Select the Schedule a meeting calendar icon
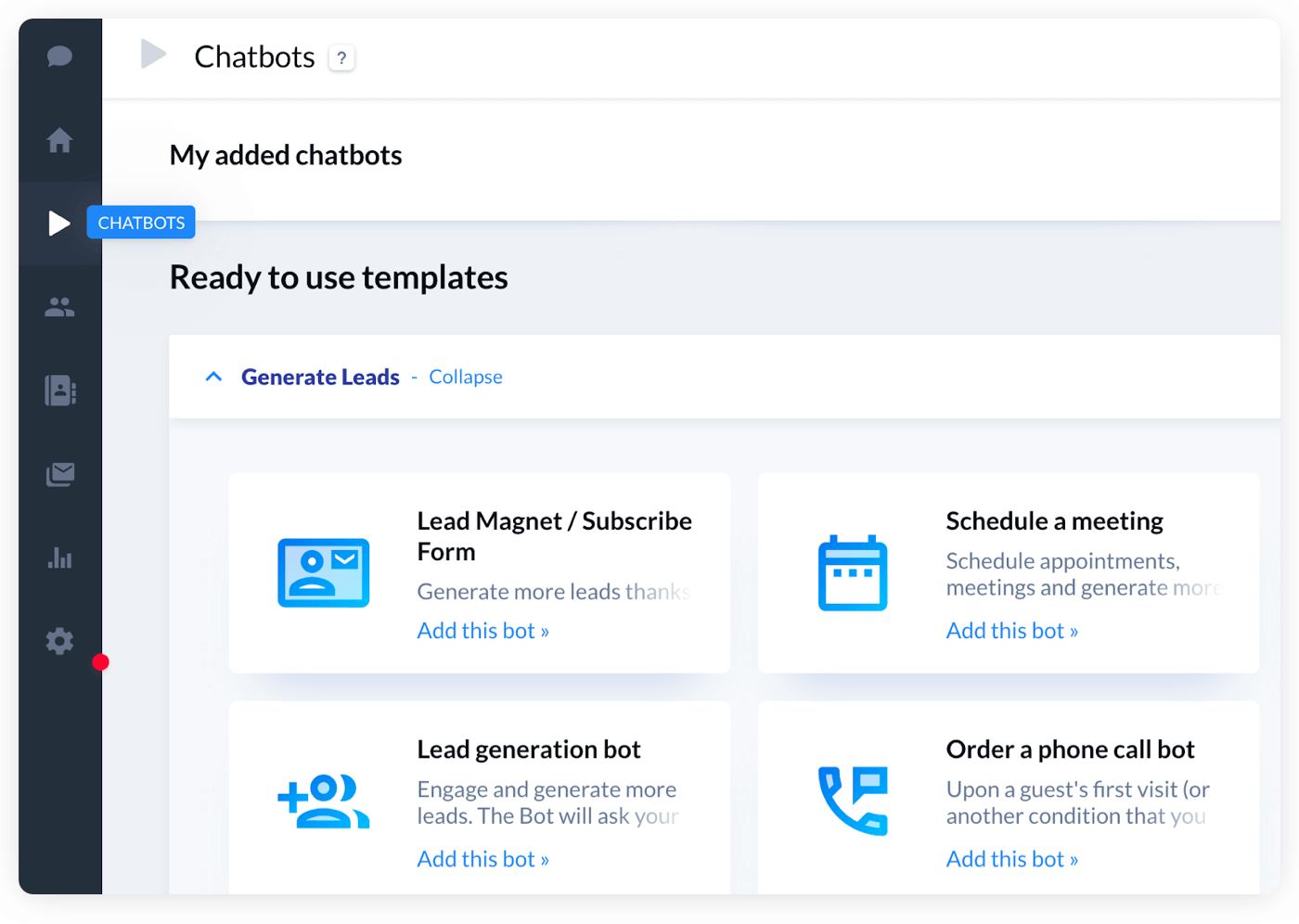 (853, 573)
